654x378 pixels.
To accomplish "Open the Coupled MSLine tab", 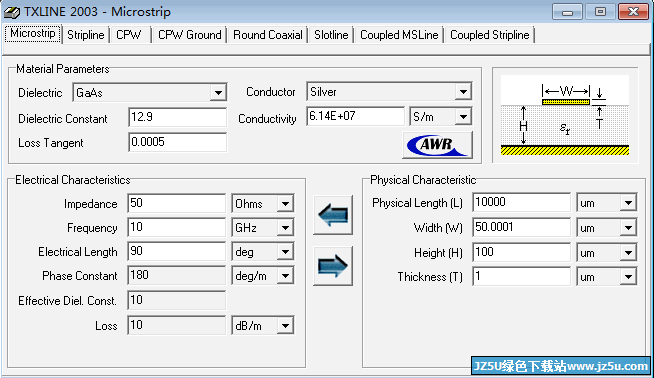I will pyautogui.click(x=399, y=35).
